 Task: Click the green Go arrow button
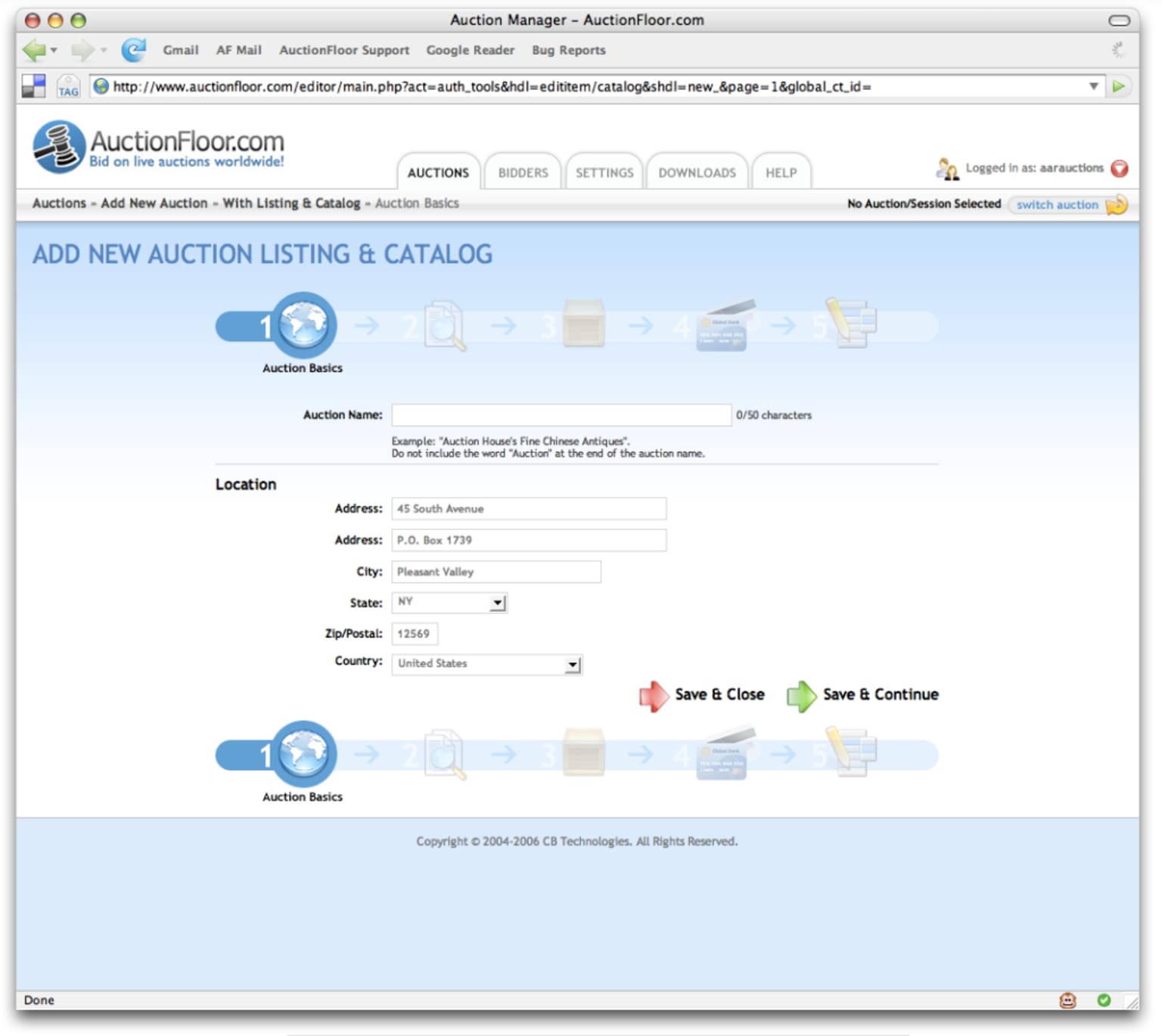coord(1118,86)
